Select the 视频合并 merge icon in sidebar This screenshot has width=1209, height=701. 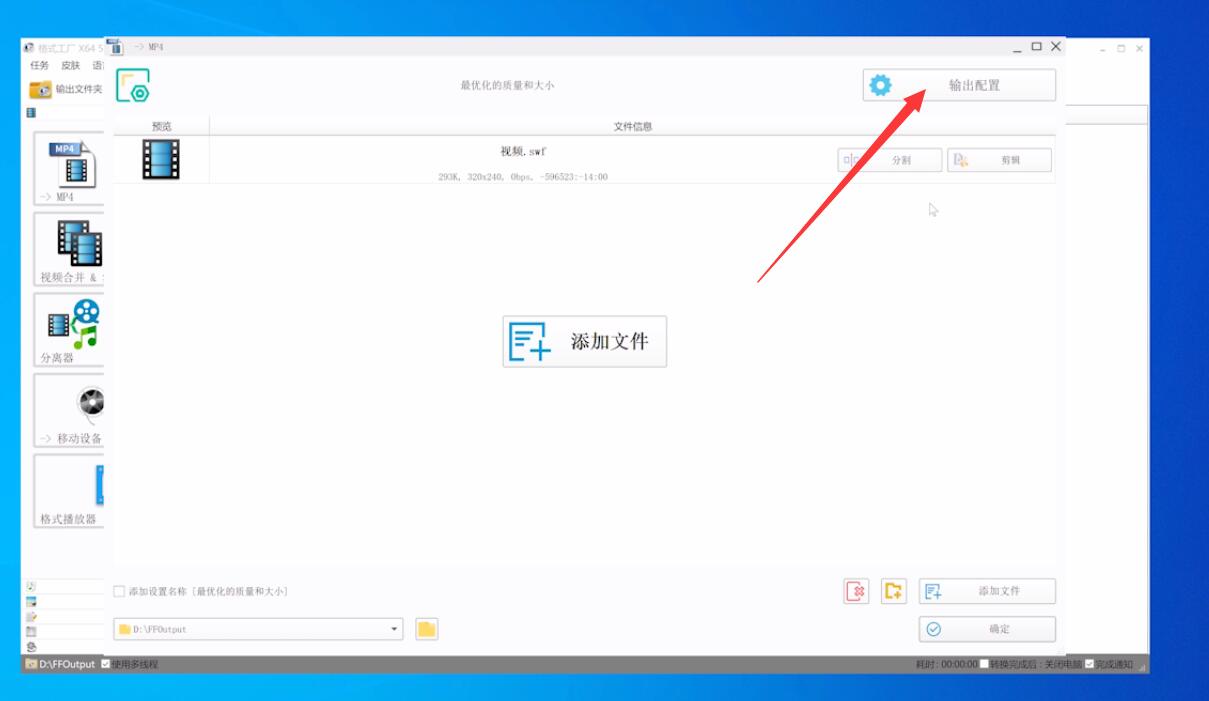[70, 249]
